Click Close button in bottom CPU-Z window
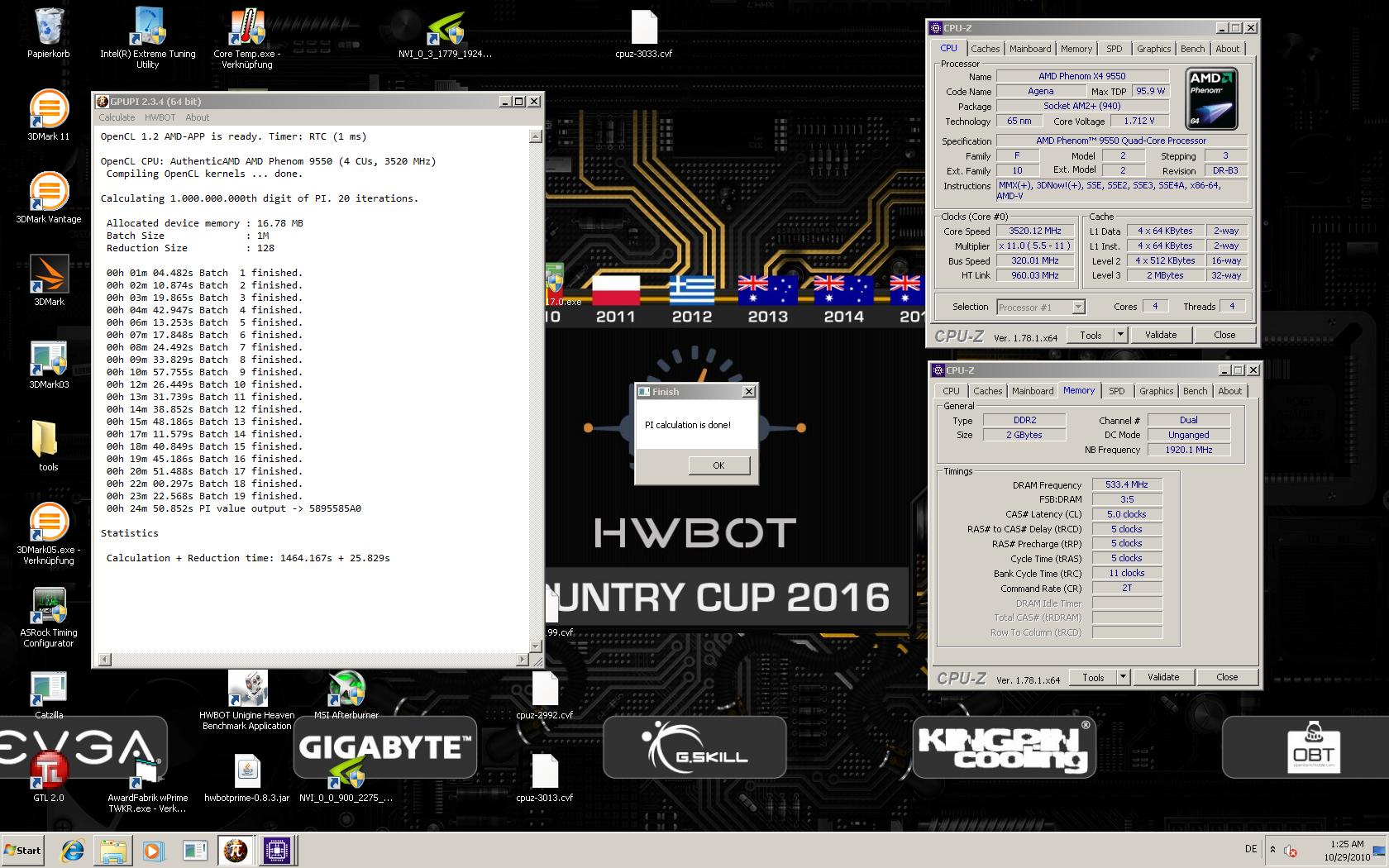The height and width of the screenshot is (868, 1389). pyautogui.click(x=1227, y=677)
